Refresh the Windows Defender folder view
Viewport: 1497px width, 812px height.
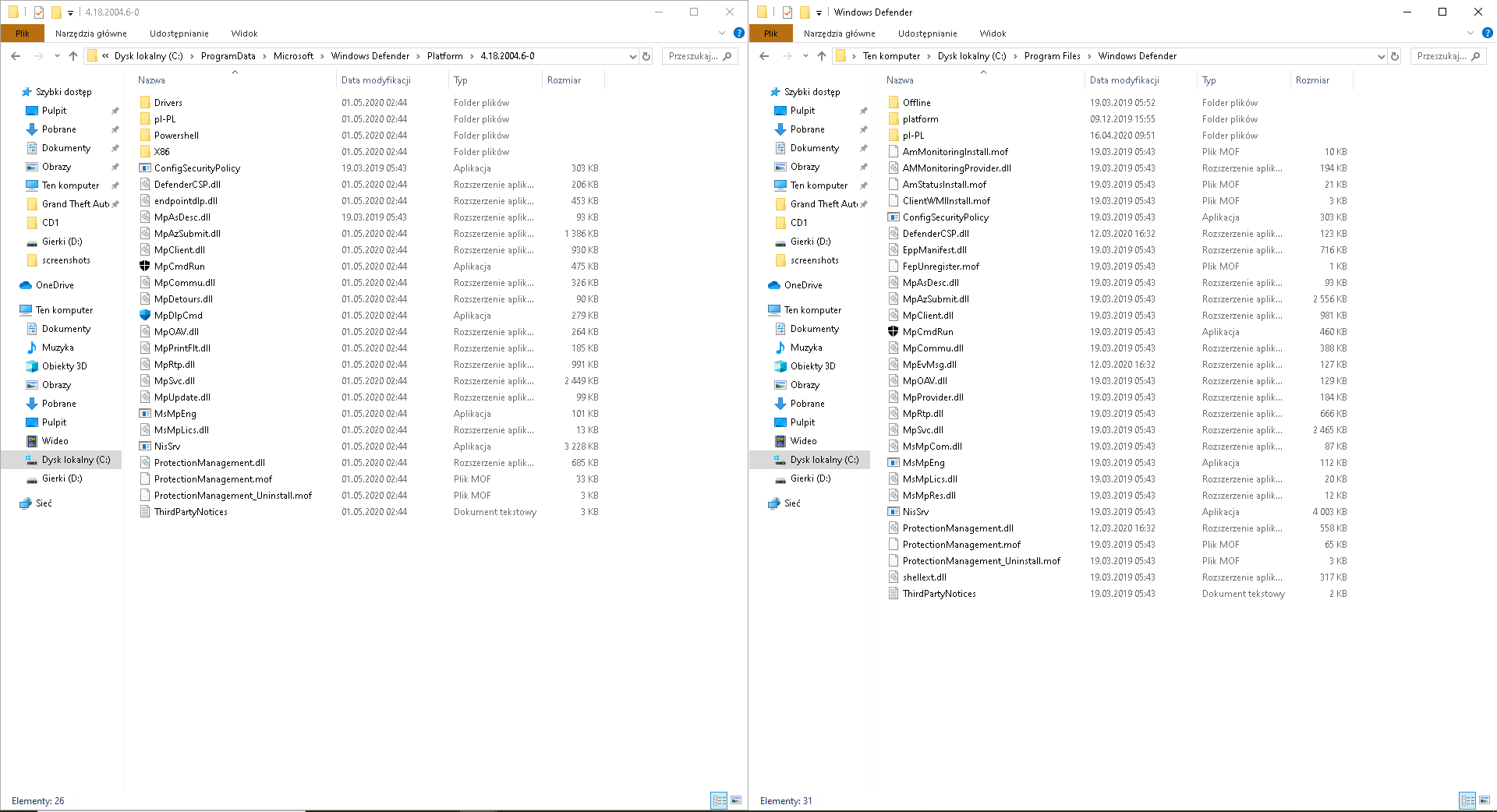coord(1395,56)
